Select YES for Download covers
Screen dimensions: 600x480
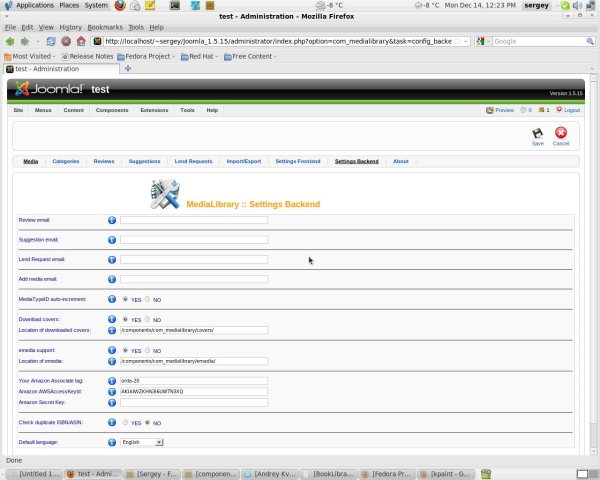(x=125, y=319)
